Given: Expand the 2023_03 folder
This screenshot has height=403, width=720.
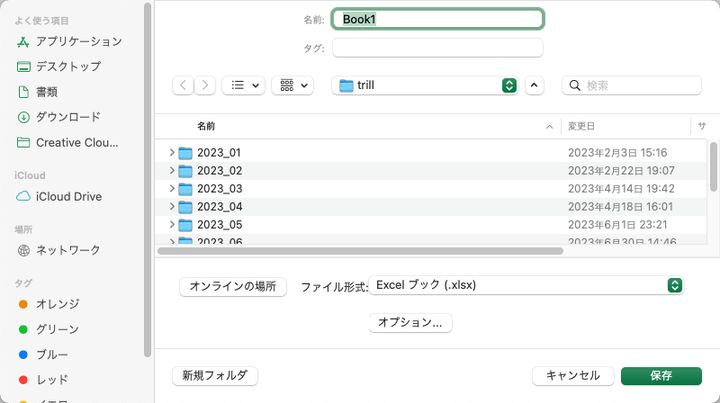Looking at the screenshot, I should tap(172, 189).
